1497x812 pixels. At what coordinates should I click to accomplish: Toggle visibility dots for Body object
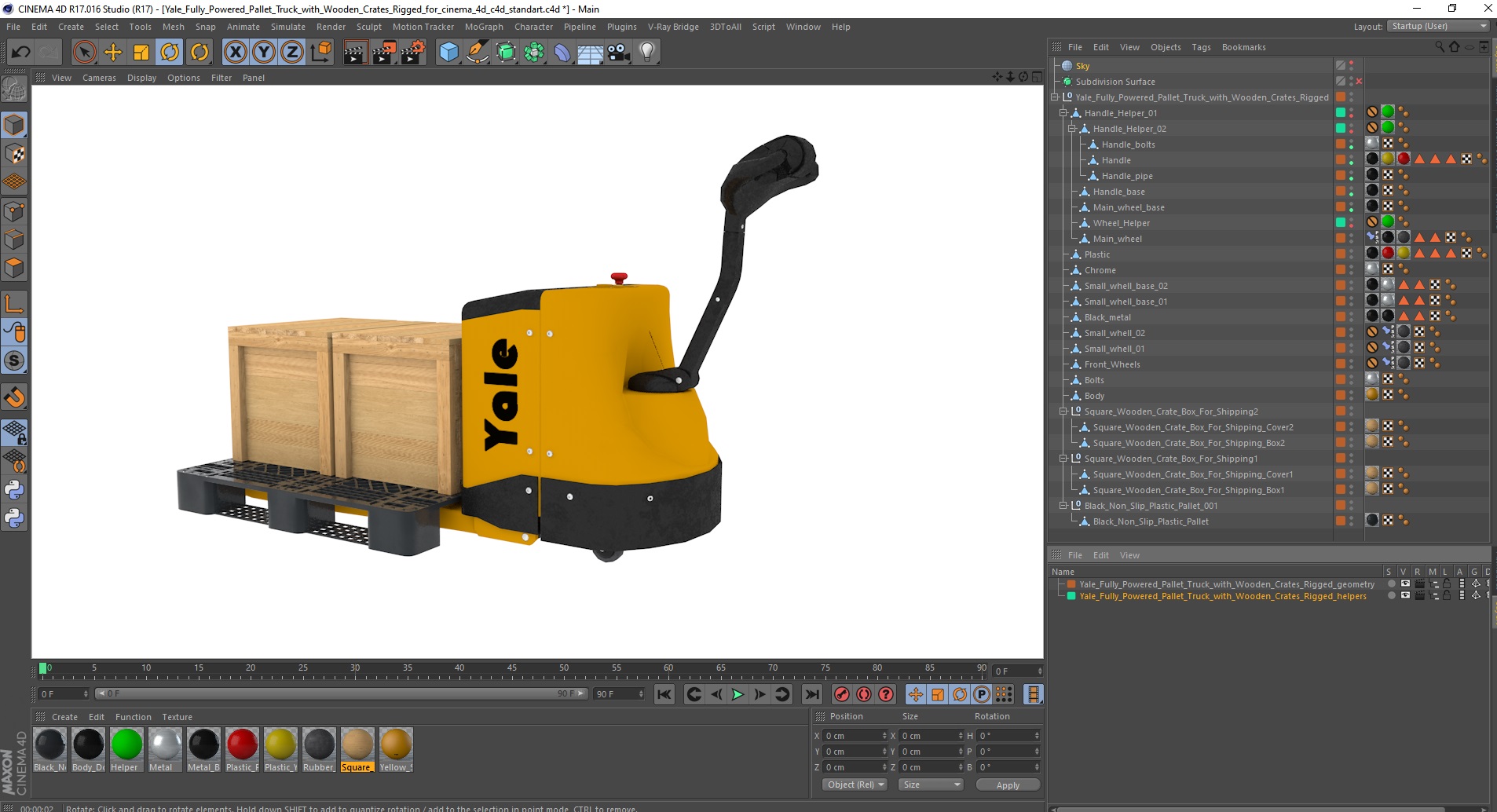tap(1351, 396)
